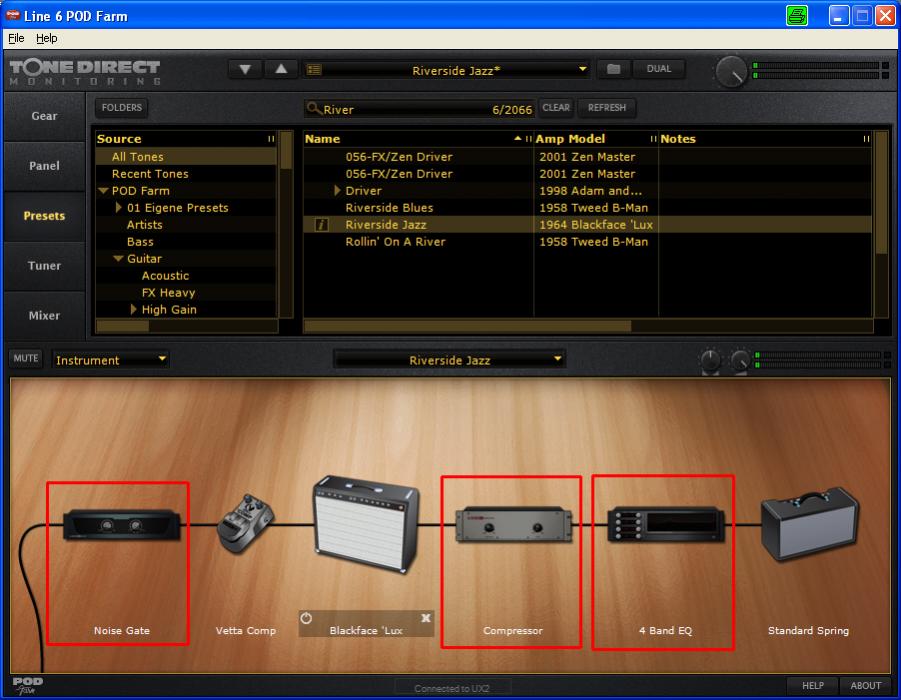The width and height of the screenshot is (901, 700).
Task: Click the previous preset down arrow
Action: 245,70
